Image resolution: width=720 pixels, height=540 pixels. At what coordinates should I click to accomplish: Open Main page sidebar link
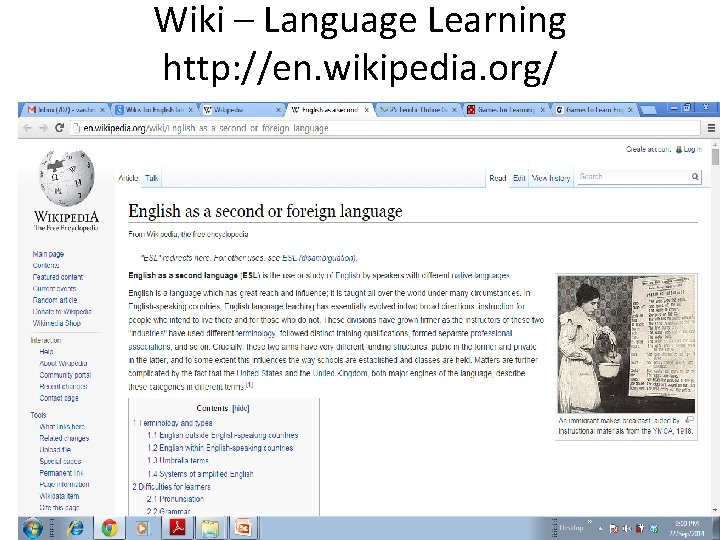click(x=48, y=254)
